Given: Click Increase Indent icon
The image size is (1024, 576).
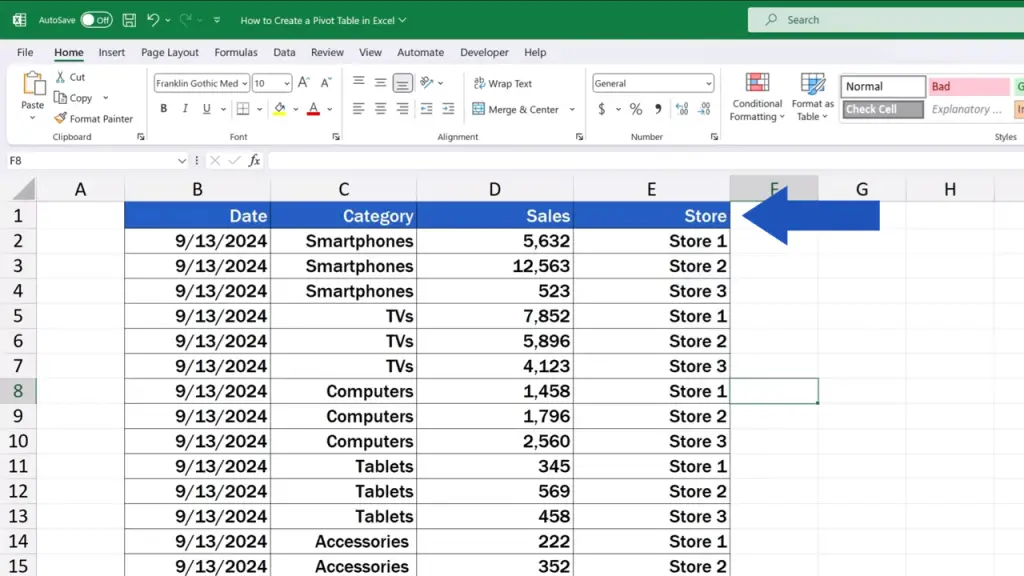Looking at the screenshot, I should [x=448, y=109].
